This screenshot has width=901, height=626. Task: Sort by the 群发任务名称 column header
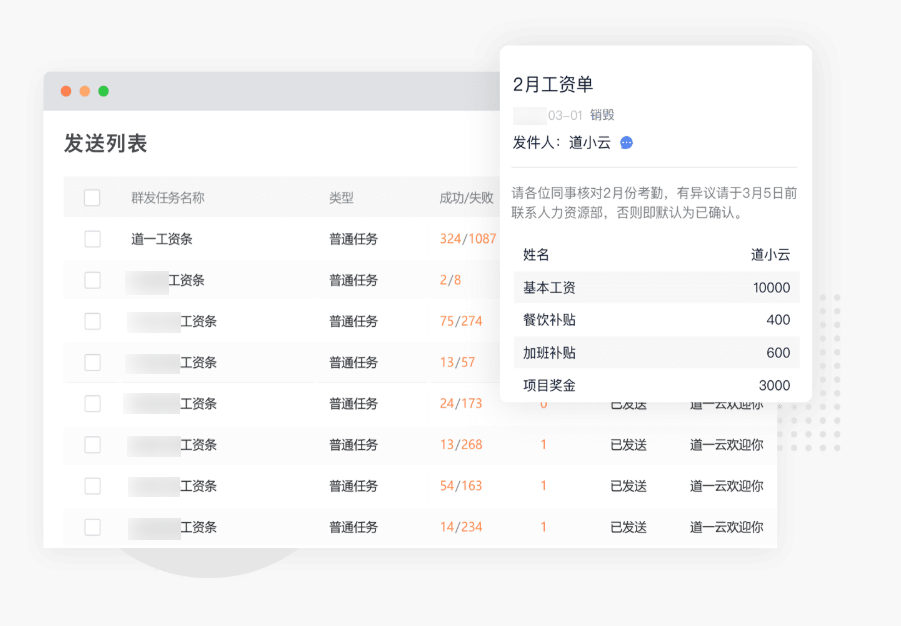(x=167, y=198)
